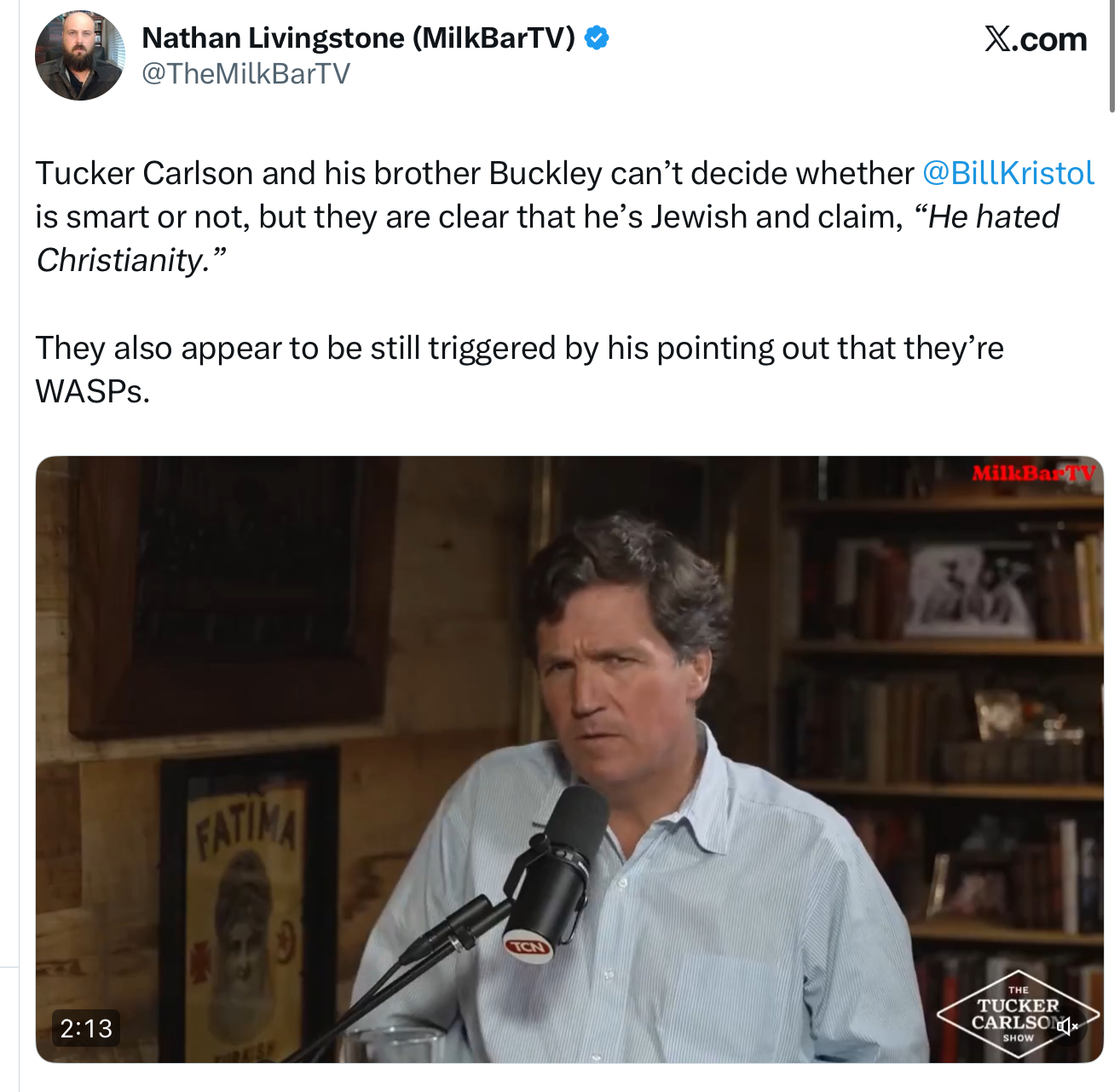The height and width of the screenshot is (1092, 1120).
Task: Click the page scrollbar thumb
Action: [1112, 56]
